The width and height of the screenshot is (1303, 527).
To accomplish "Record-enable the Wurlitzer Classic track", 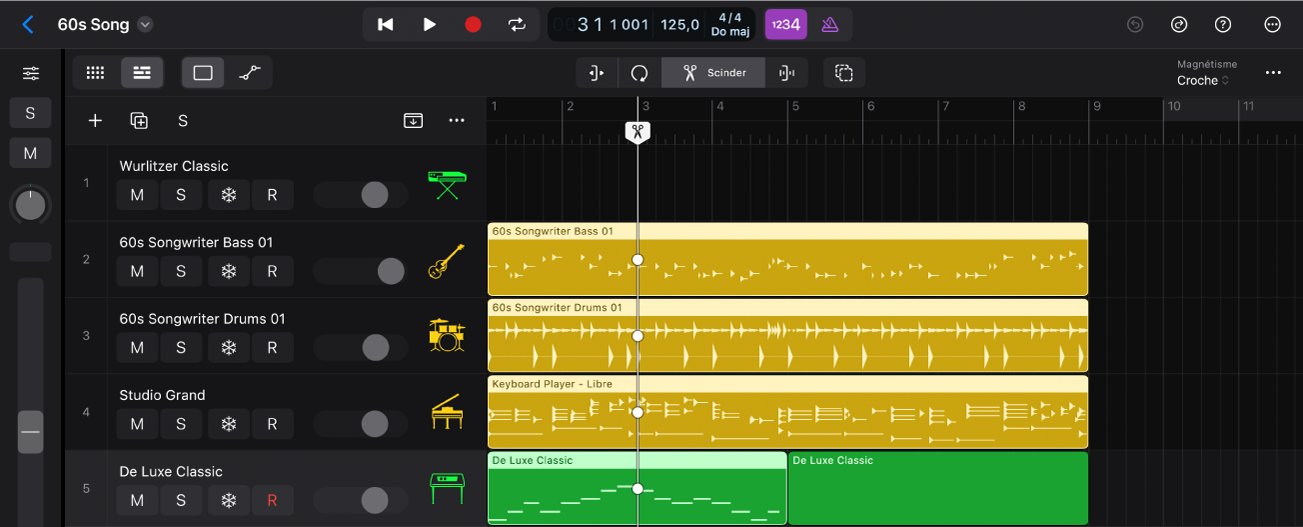I will click(x=272, y=195).
